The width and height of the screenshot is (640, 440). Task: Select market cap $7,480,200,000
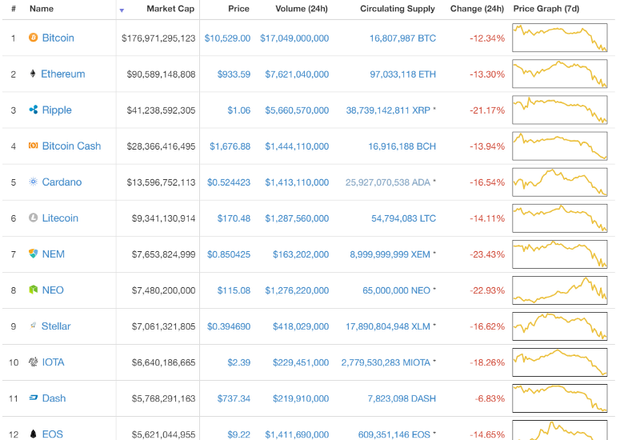coord(163,290)
